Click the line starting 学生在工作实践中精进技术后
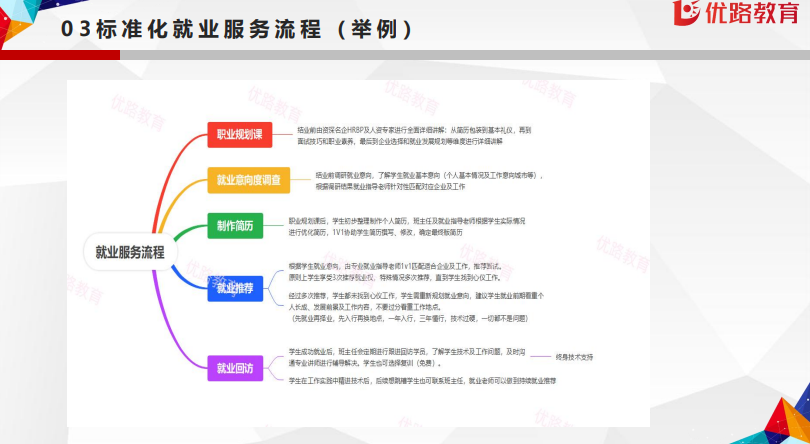The width and height of the screenshot is (810, 444). [x=422, y=380]
